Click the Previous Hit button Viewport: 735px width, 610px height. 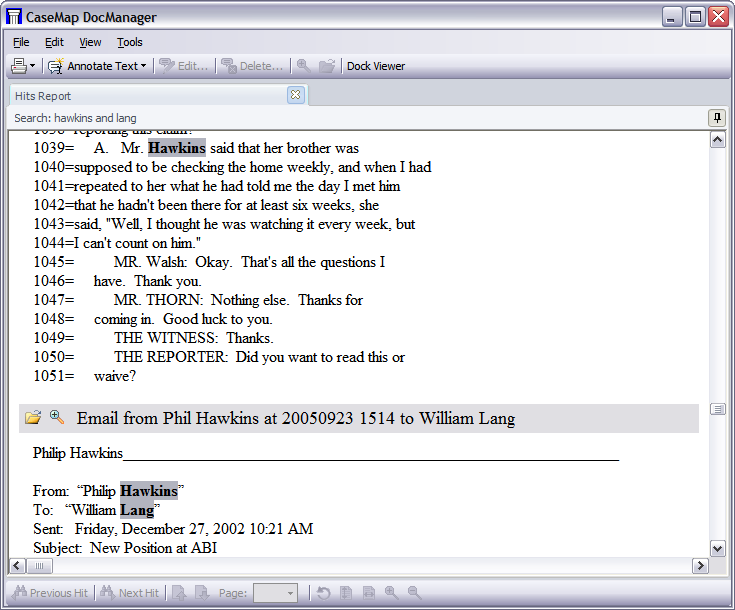(x=50, y=593)
